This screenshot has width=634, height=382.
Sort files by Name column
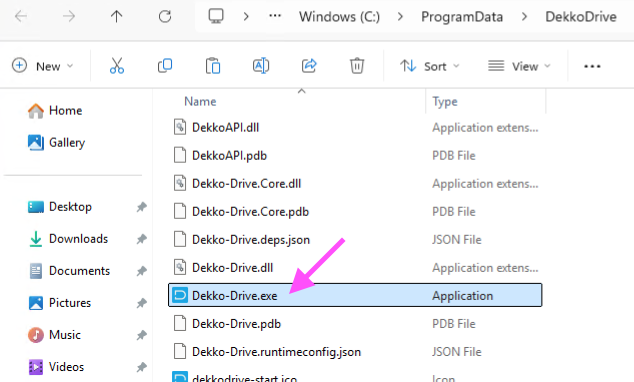pyautogui.click(x=200, y=101)
